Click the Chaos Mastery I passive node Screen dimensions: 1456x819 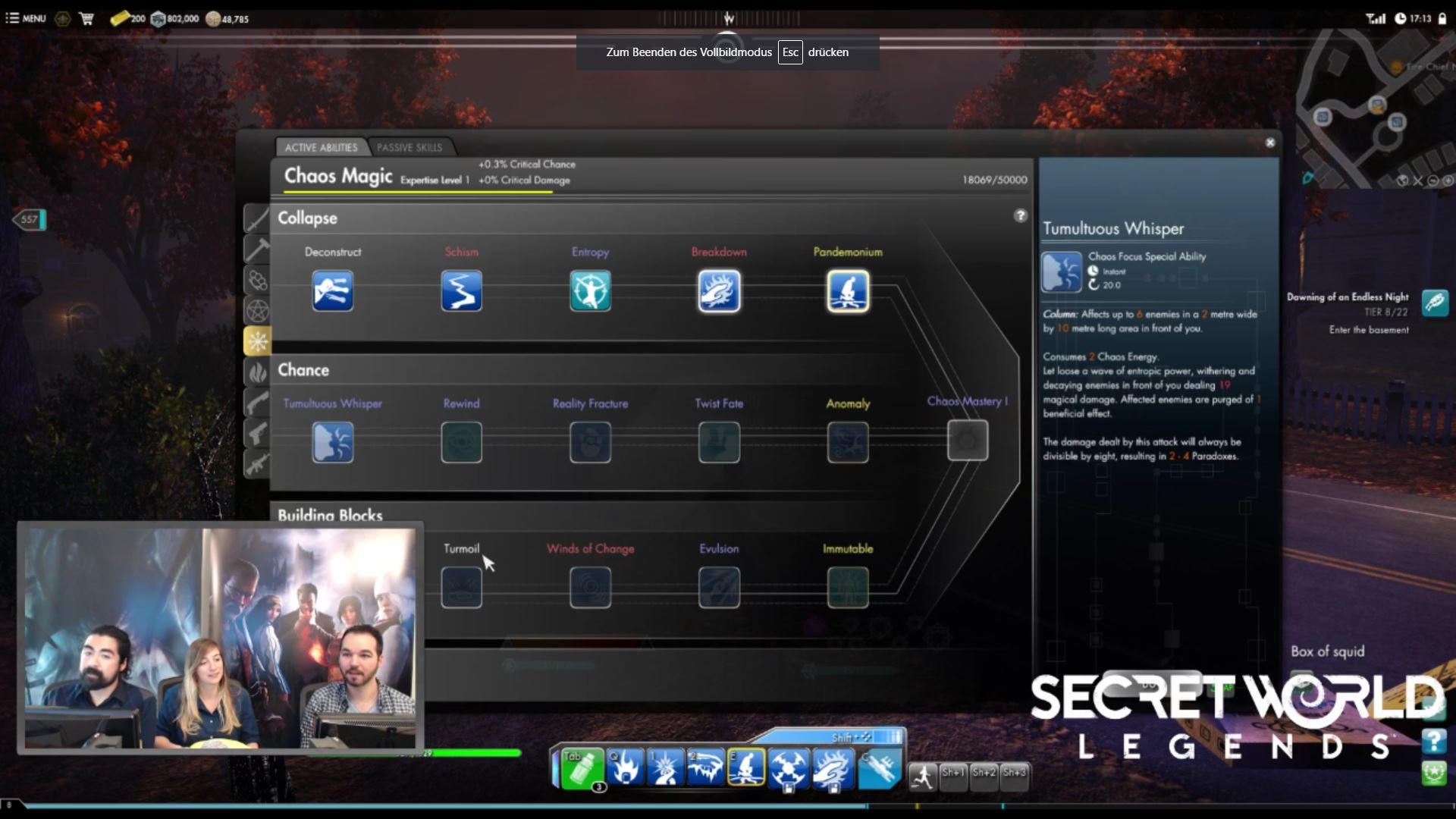pyautogui.click(x=967, y=441)
